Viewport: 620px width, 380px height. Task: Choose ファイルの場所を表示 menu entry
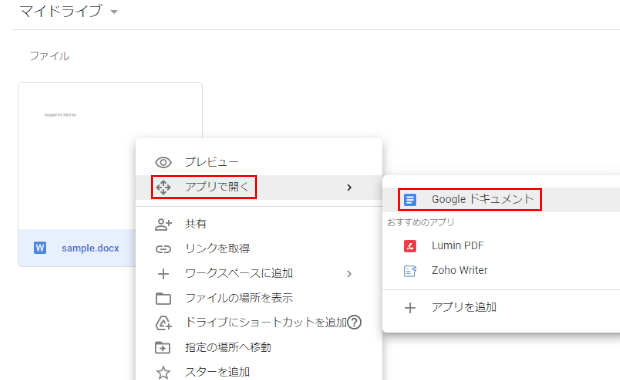(x=259, y=298)
